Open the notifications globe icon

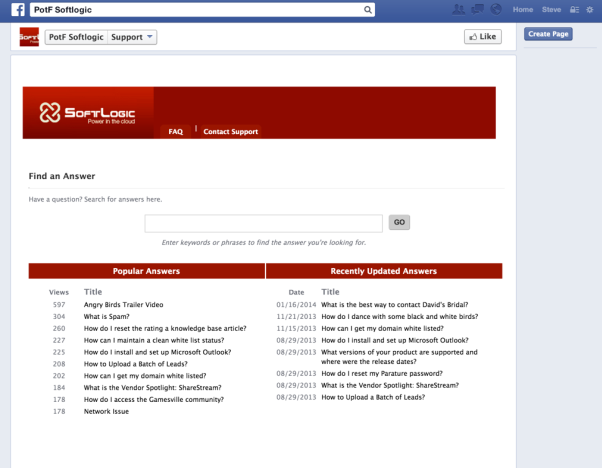(495, 10)
